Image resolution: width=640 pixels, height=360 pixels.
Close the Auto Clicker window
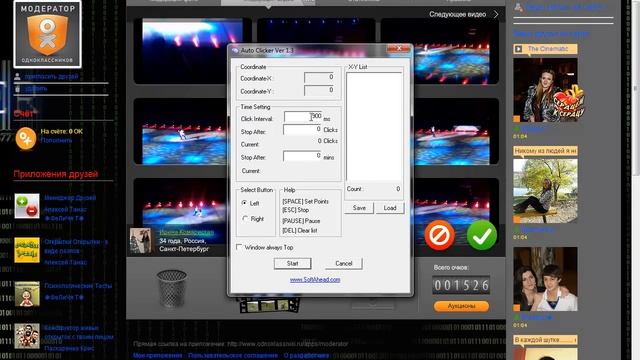399,49
